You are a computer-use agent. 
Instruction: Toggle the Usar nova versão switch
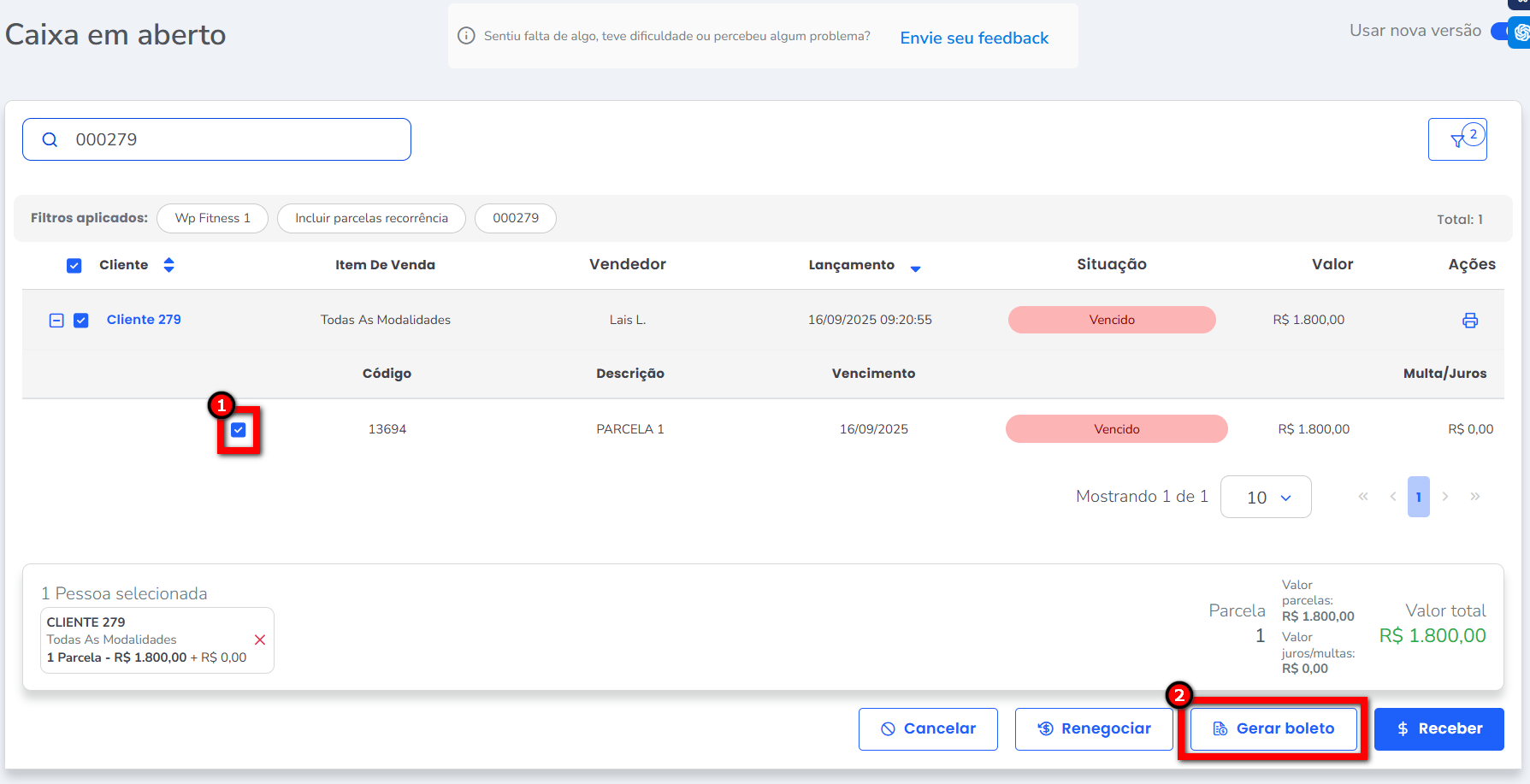(x=1505, y=32)
